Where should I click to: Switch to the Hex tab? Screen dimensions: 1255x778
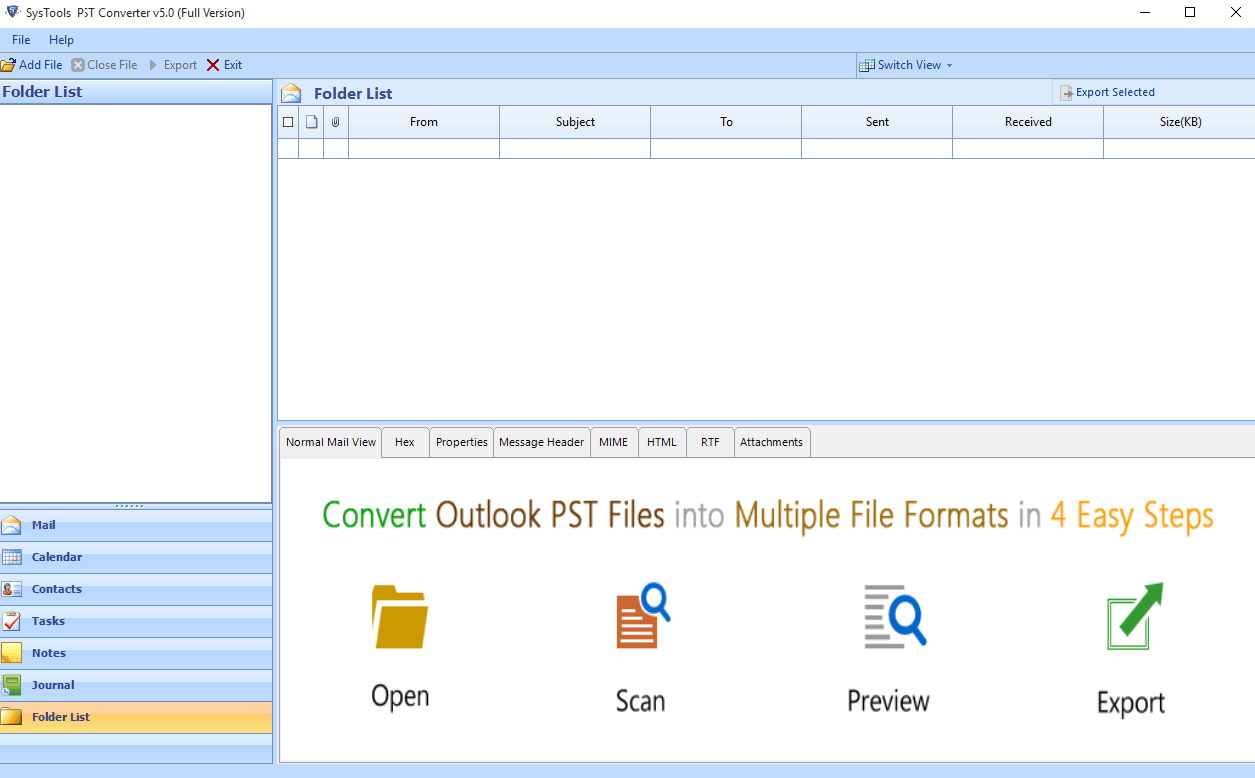(405, 442)
